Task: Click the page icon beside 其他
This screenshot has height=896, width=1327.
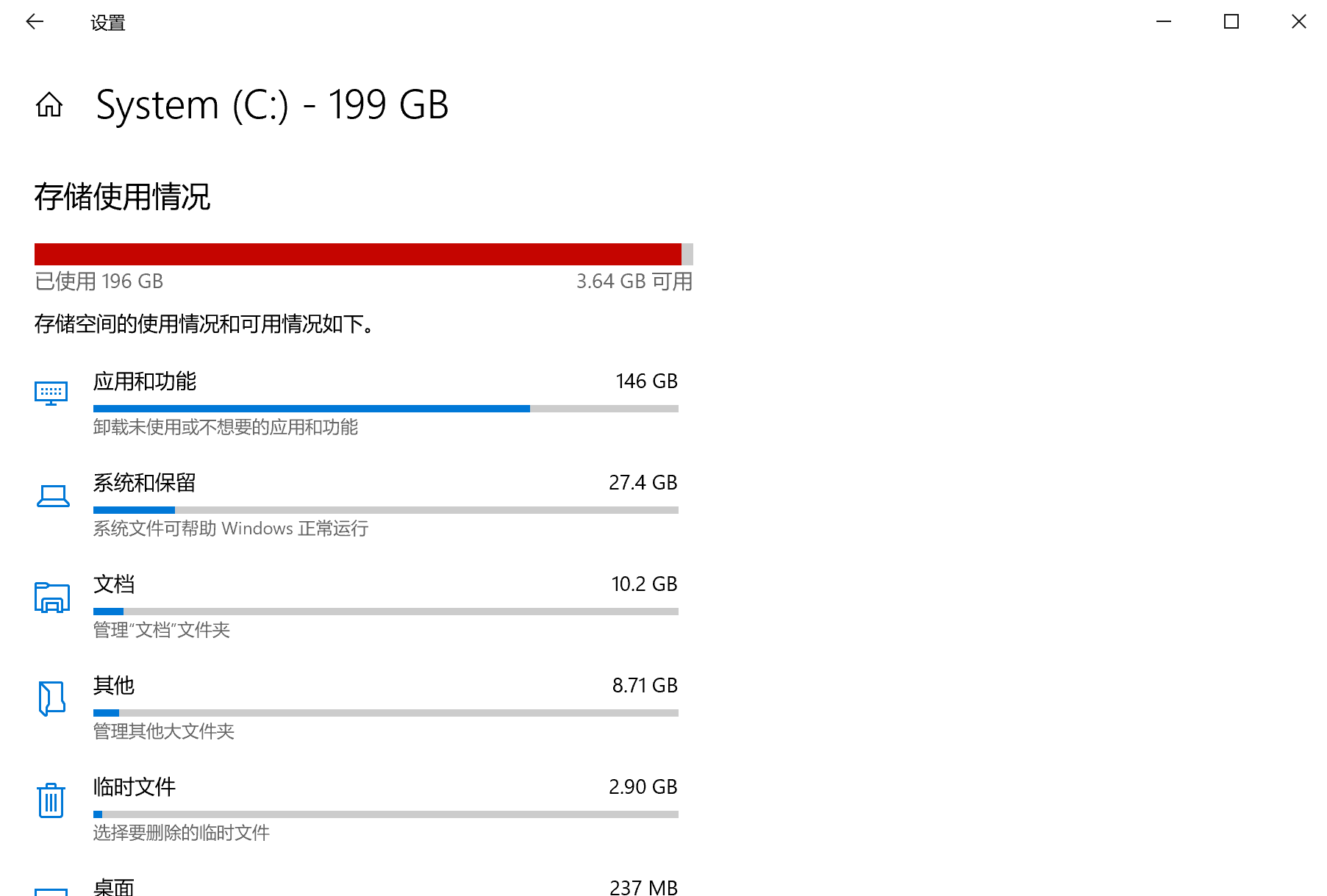Action: coord(51,698)
